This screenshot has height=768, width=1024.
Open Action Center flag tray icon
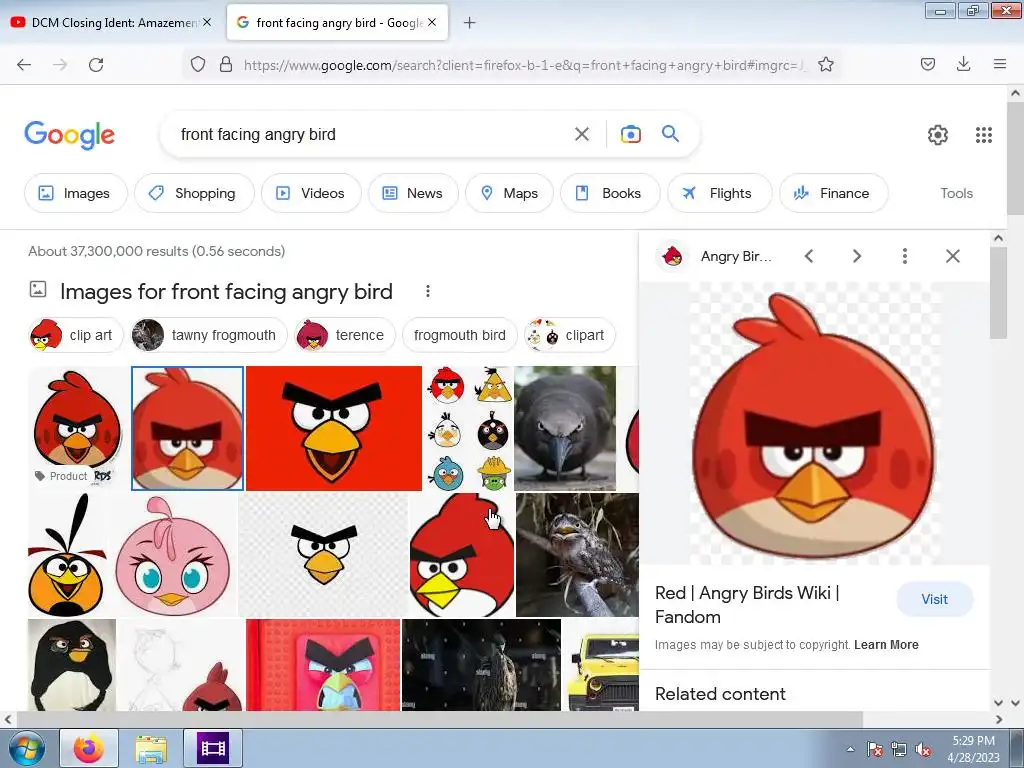tap(874, 750)
